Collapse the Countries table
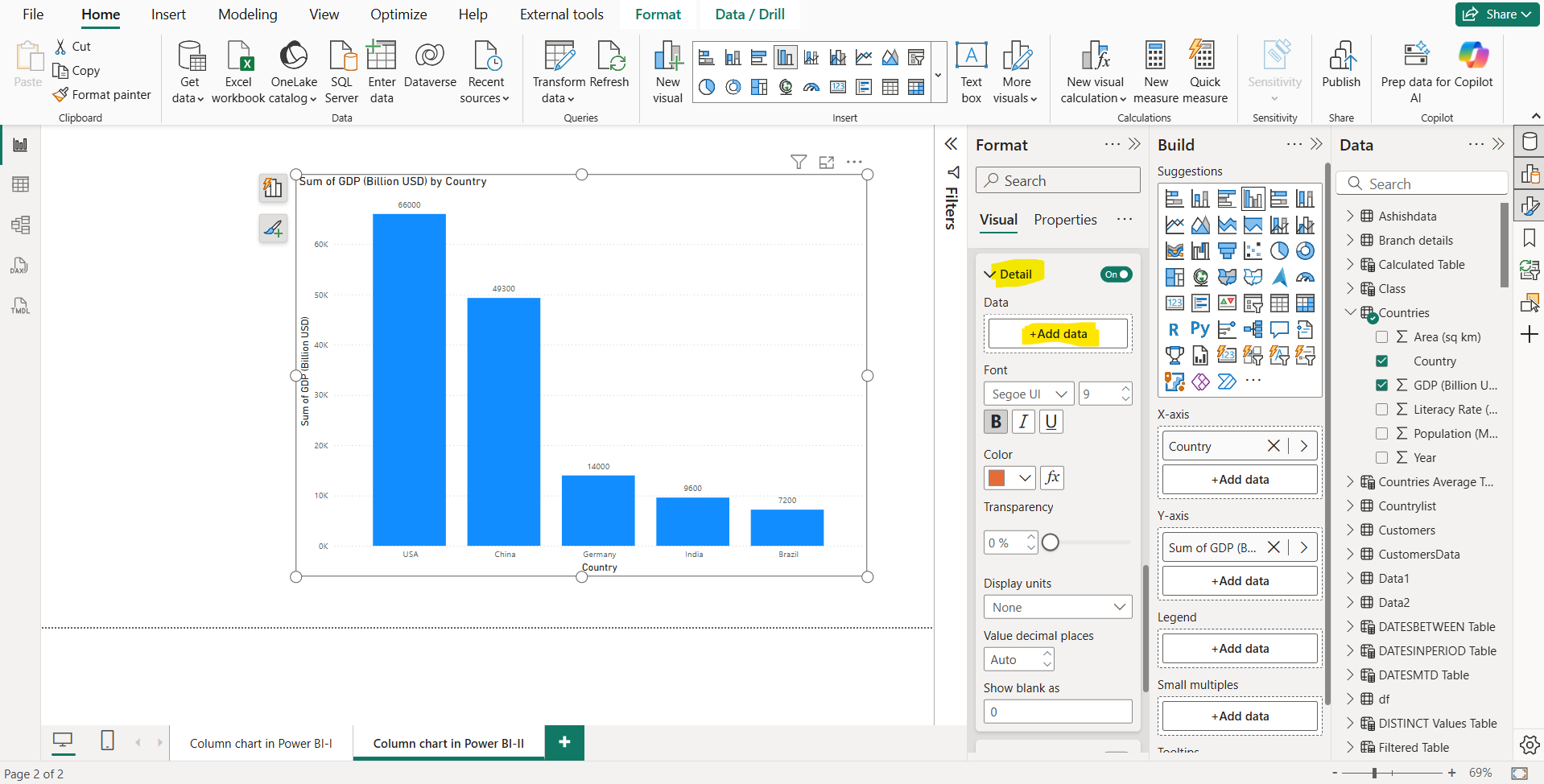This screenshot has width=1544, height=784. tap(1350, 312)
